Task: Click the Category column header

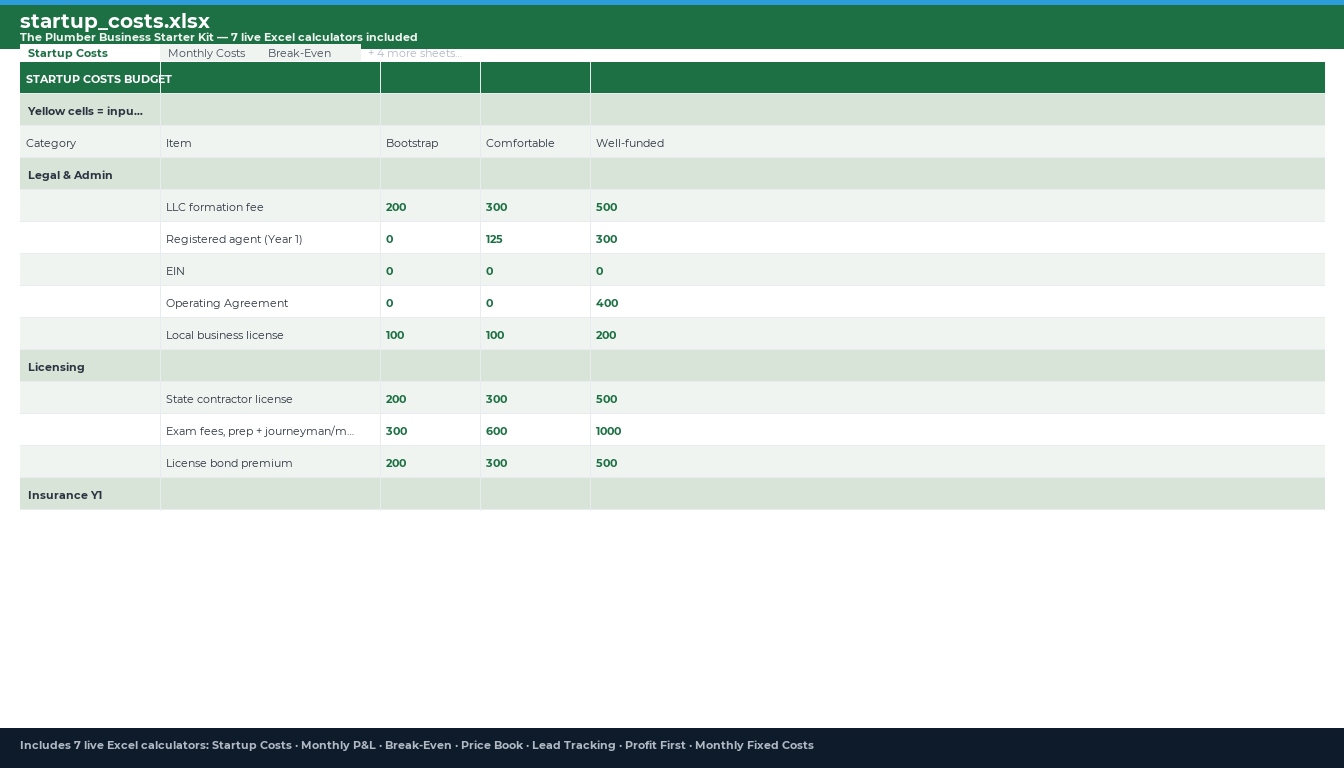Action: coord(90,142)
